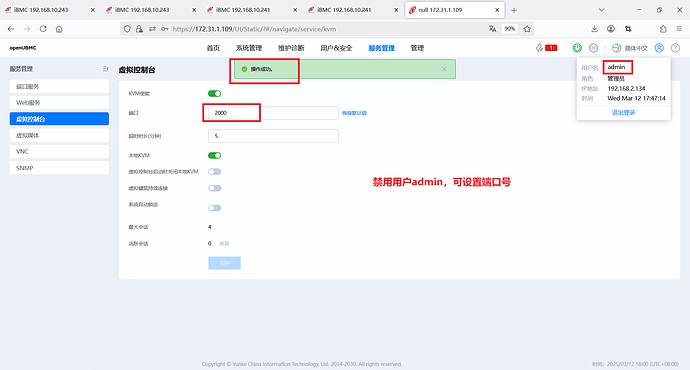Open the 用户&安全 menu
Screen dimensions: 690x370
coord(336,48)
